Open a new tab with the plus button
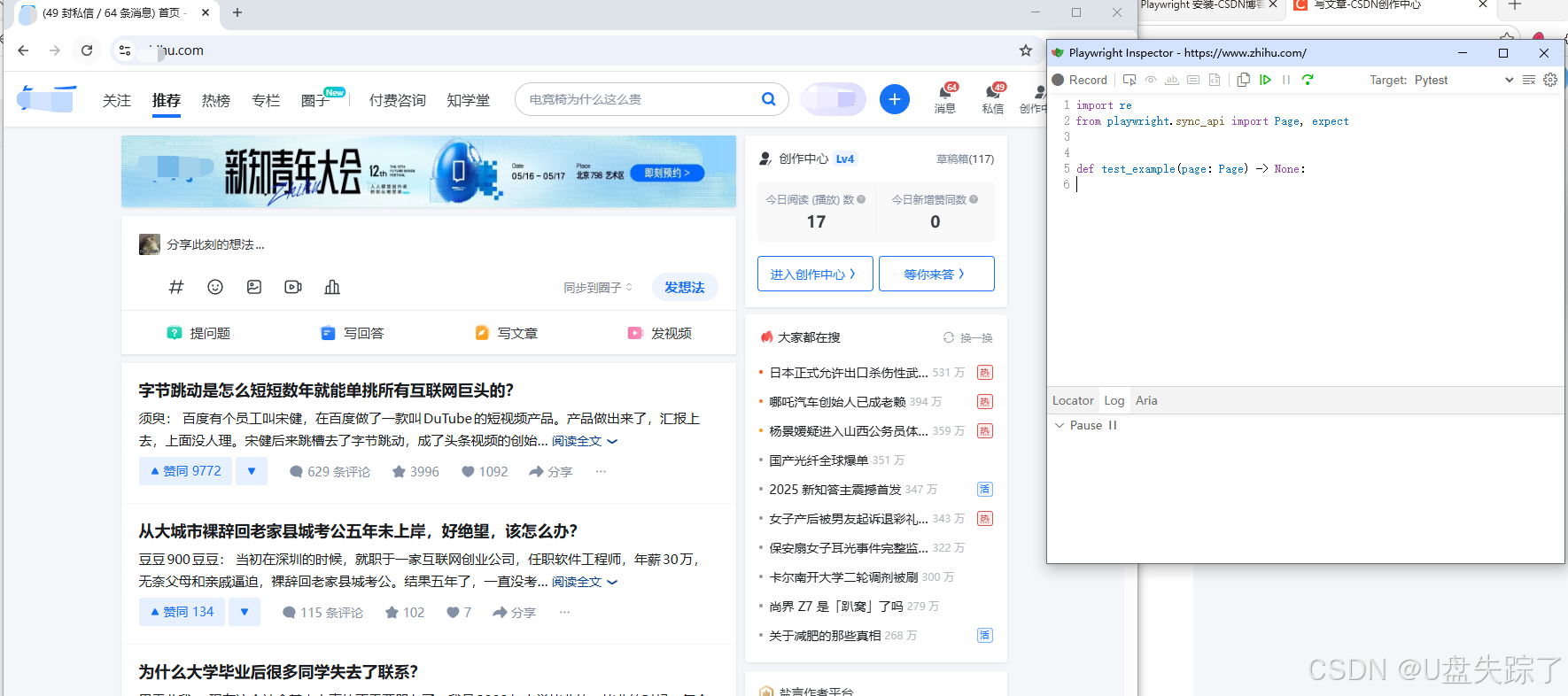 click(x=237, y=12)
